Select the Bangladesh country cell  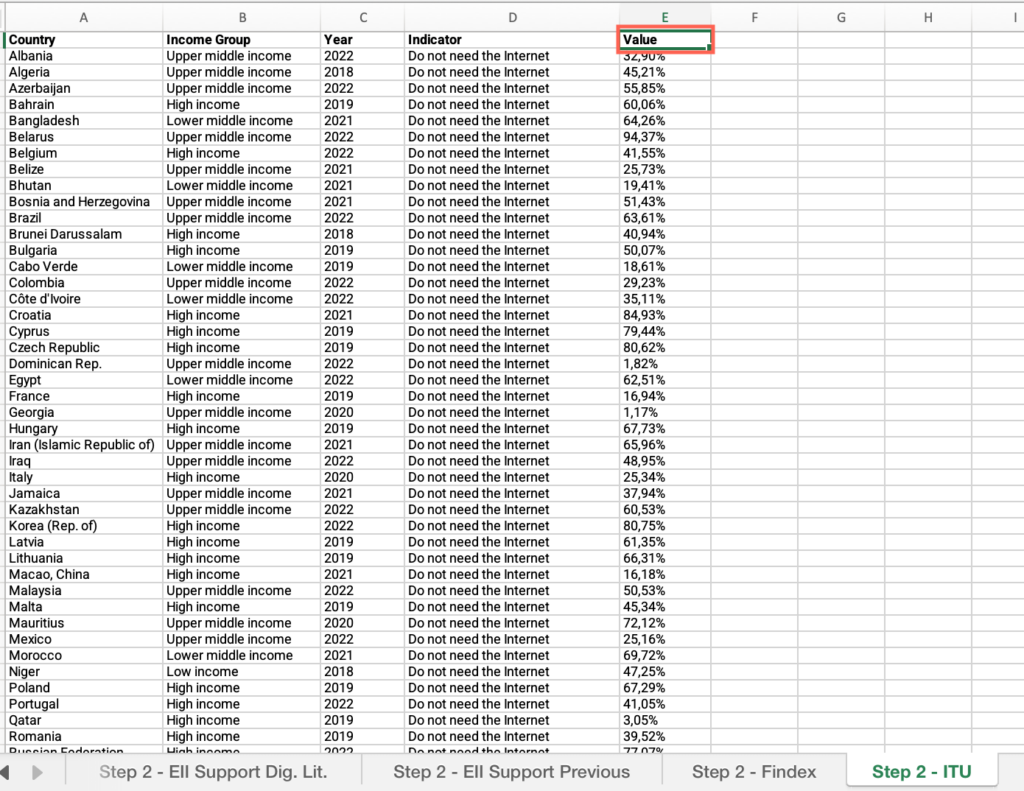click(x=84, y=121)
